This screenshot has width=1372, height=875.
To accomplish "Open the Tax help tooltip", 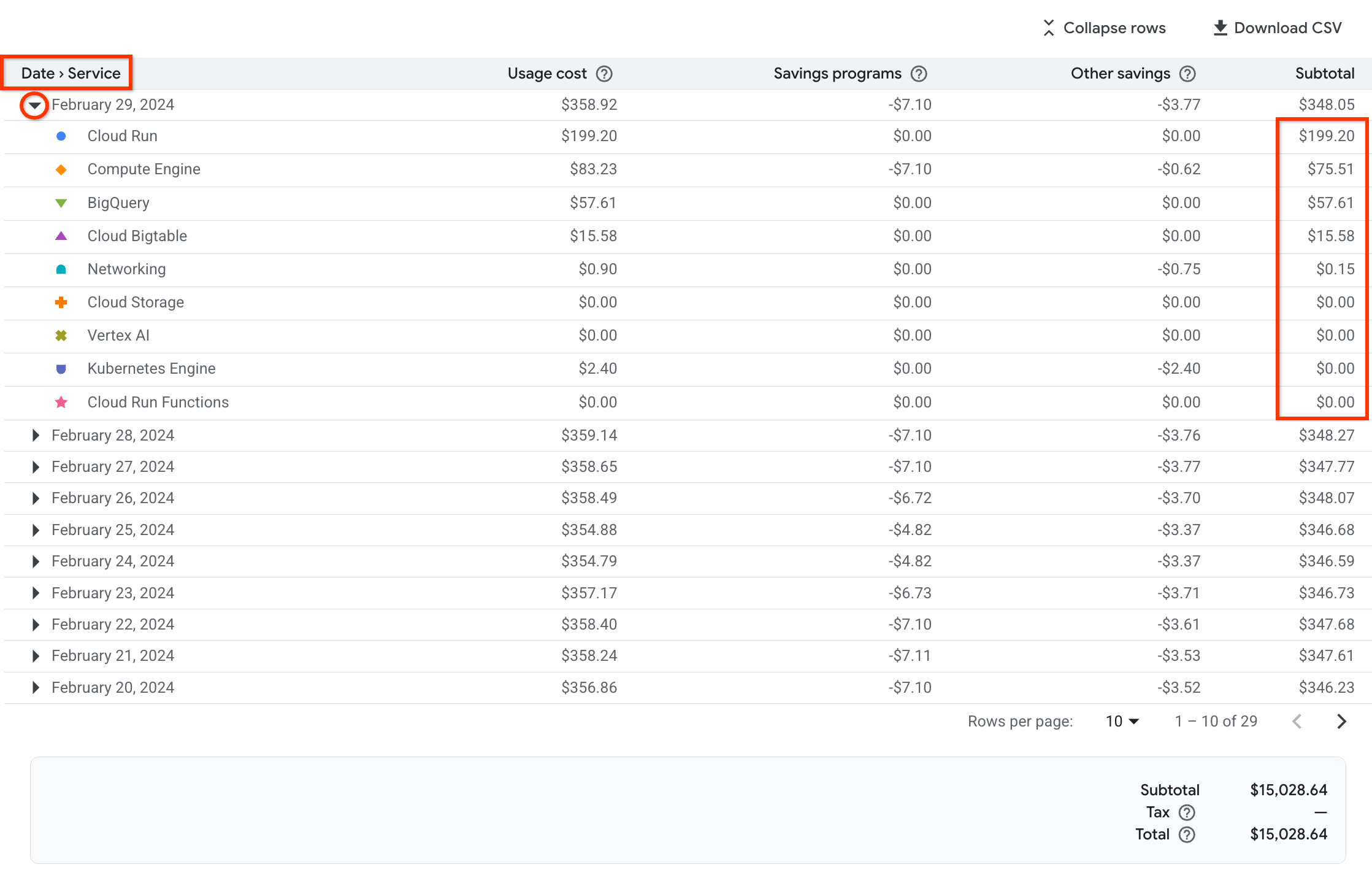I will (1187, 812).
